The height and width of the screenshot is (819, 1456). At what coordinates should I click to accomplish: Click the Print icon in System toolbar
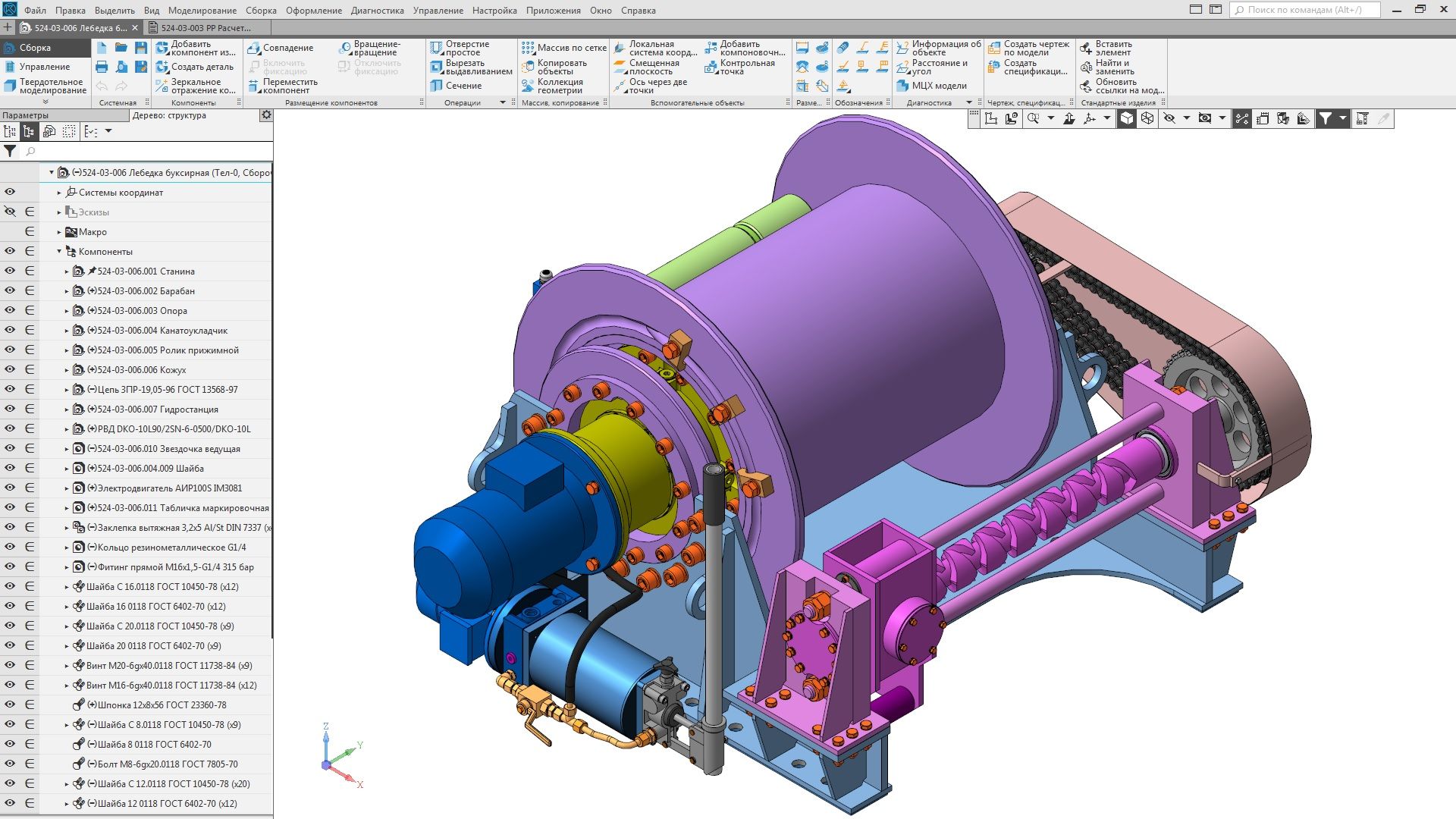pyautogui.click(x=102, y=67)
